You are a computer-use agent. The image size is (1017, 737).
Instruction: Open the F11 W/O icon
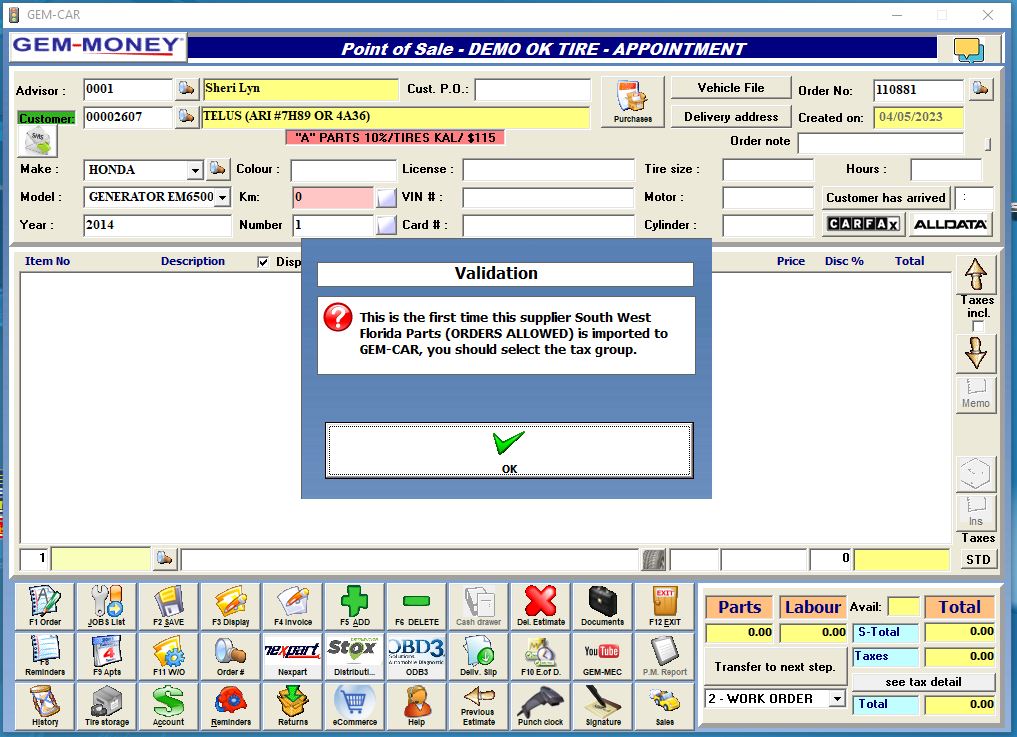(169, 657)
